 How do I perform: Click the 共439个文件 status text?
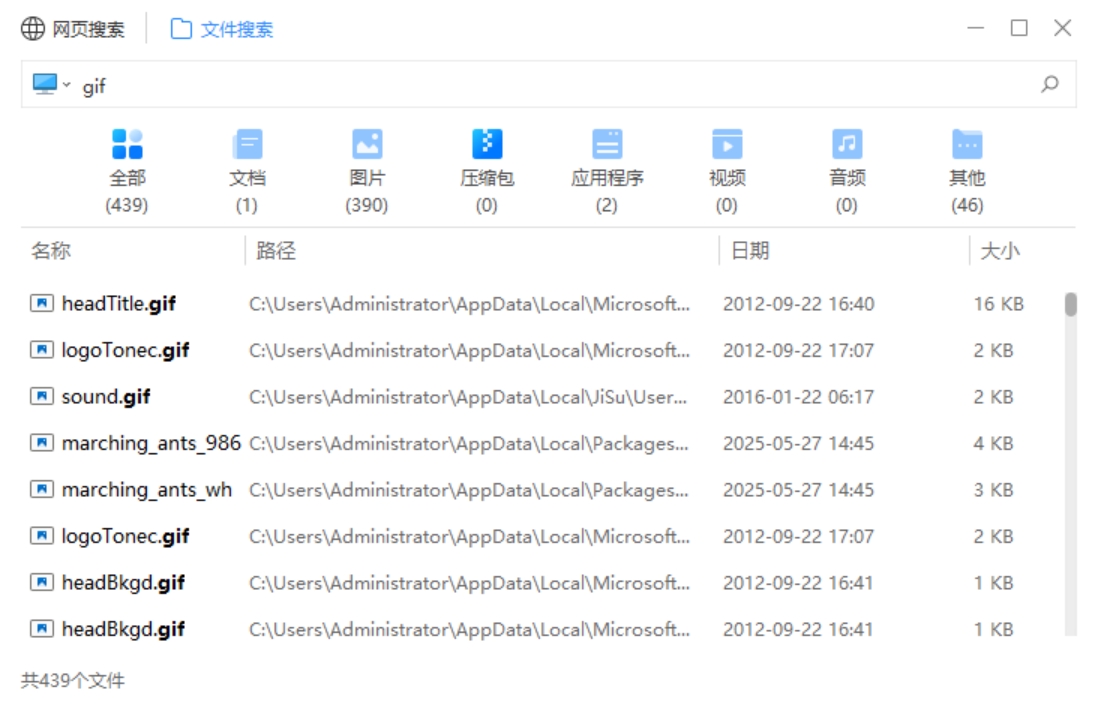point(73,681)
